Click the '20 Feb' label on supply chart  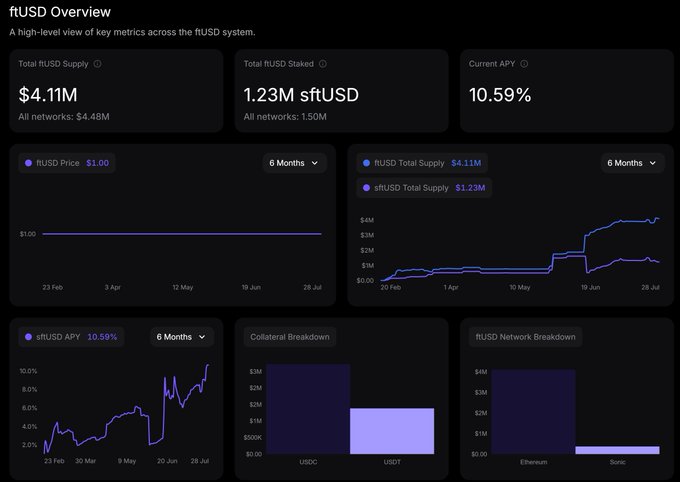[x=391, y=287]
